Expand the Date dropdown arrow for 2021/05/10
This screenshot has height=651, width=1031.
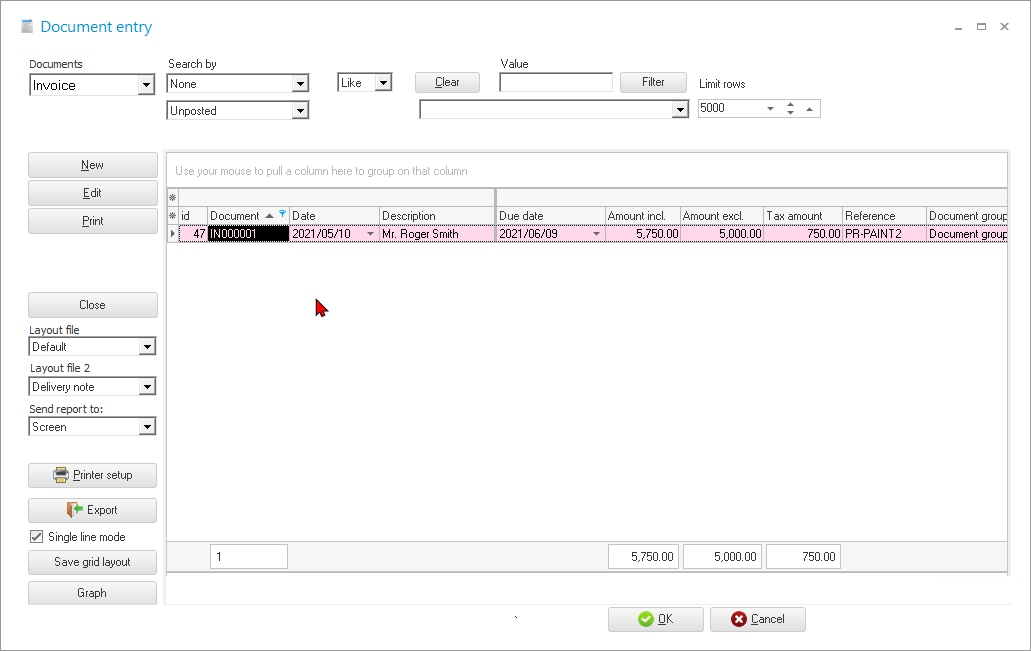pyautogui.click(x=371, y=234)
